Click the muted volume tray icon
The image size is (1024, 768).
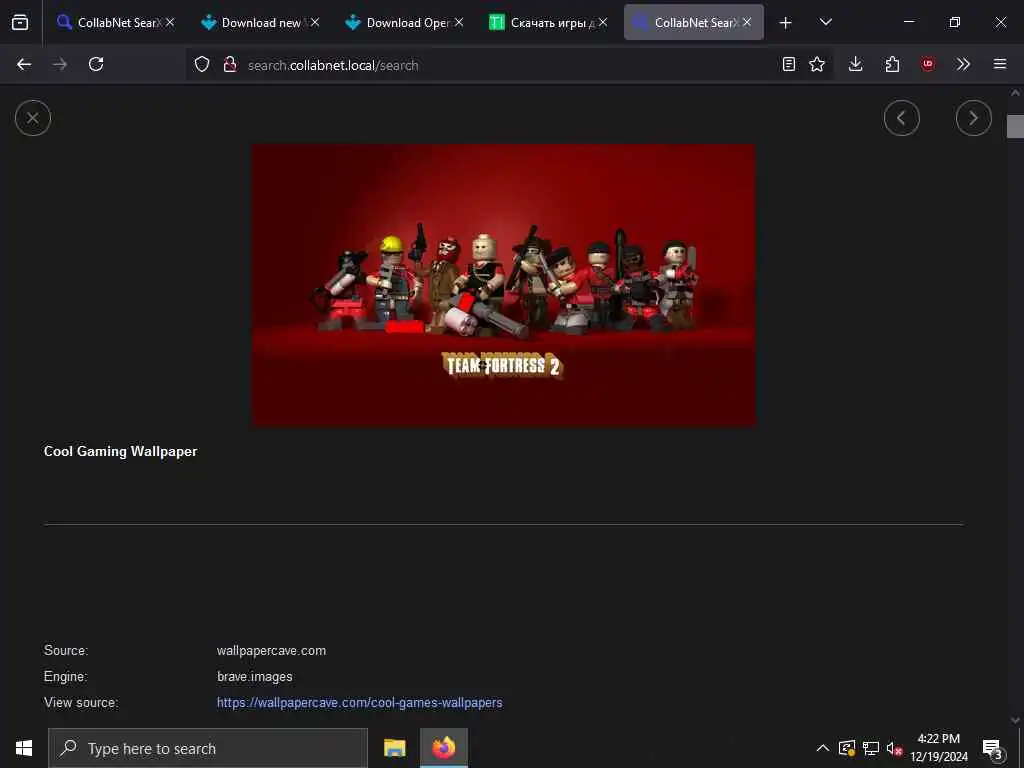[x=894, y=748]
